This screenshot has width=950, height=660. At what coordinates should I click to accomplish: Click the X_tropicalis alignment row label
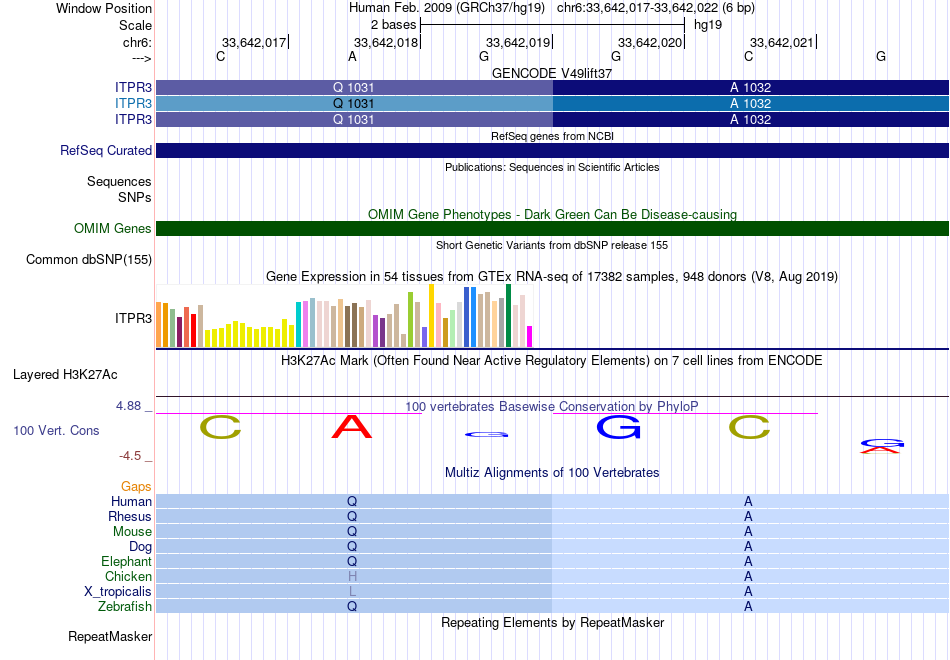click(x=118, y=592)
